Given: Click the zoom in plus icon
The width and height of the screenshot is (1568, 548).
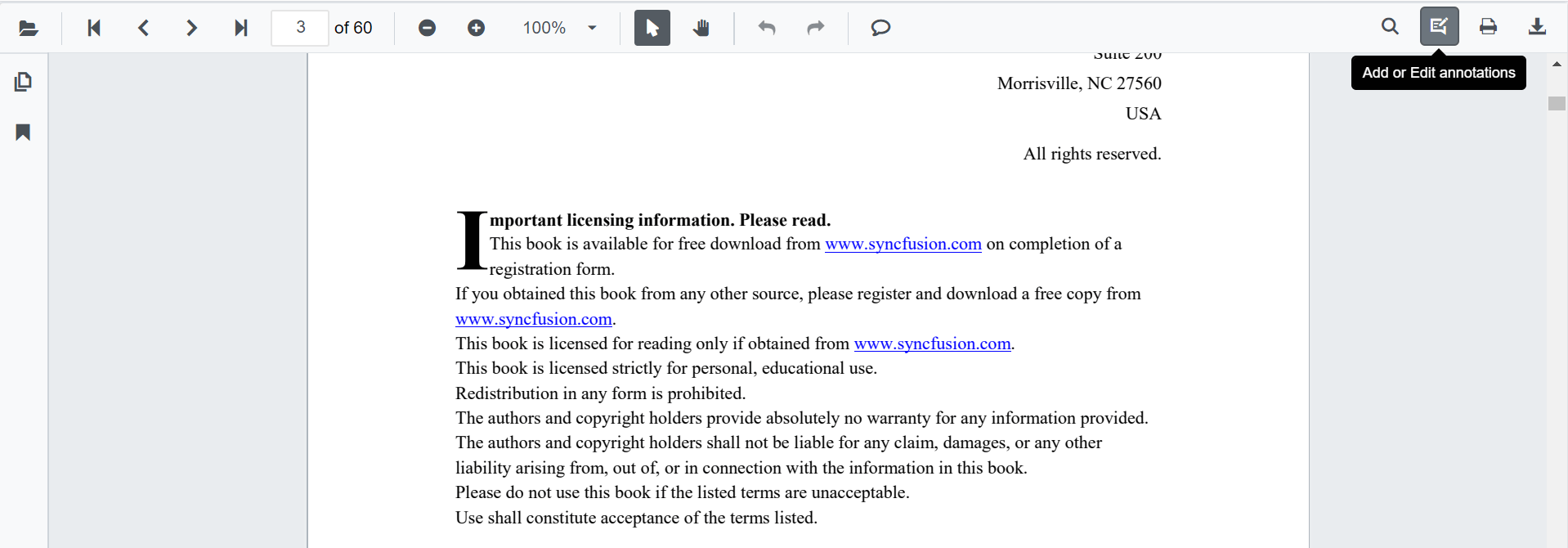Looking at the screenshot, I should tap(476, 28).
